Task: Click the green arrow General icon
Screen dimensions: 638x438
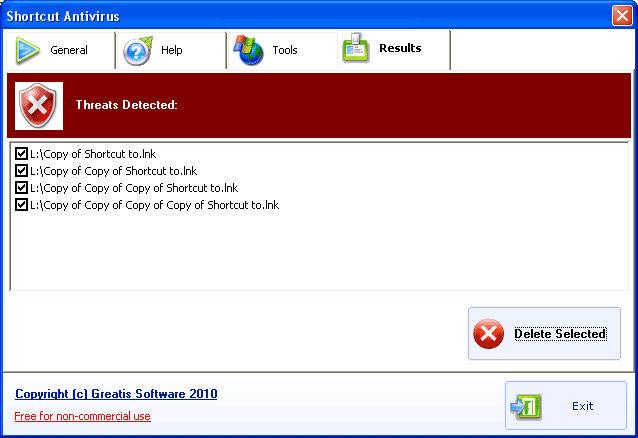Action: click(x=28, y=50)
